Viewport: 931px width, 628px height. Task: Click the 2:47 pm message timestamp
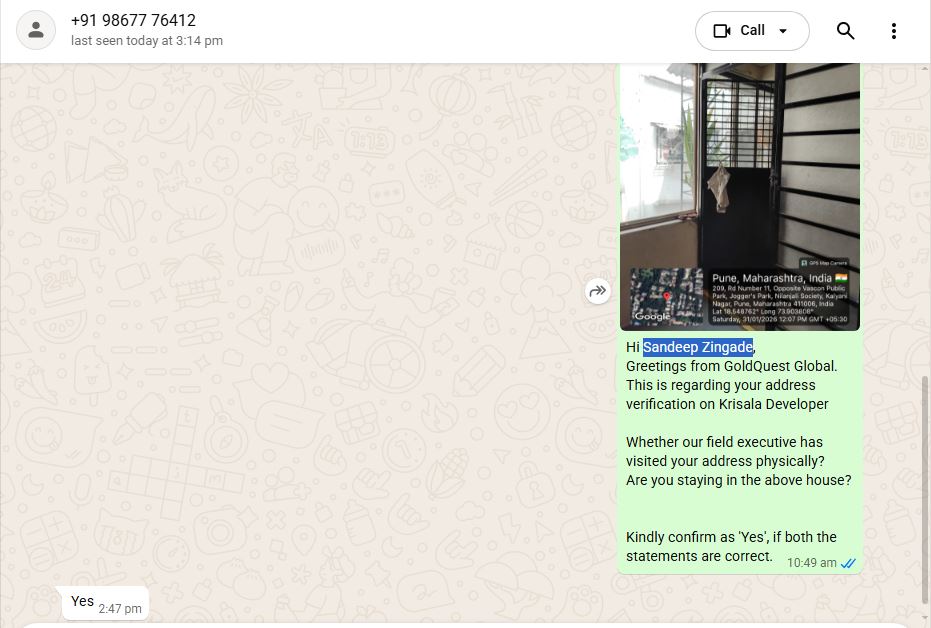tap(120, 609)
